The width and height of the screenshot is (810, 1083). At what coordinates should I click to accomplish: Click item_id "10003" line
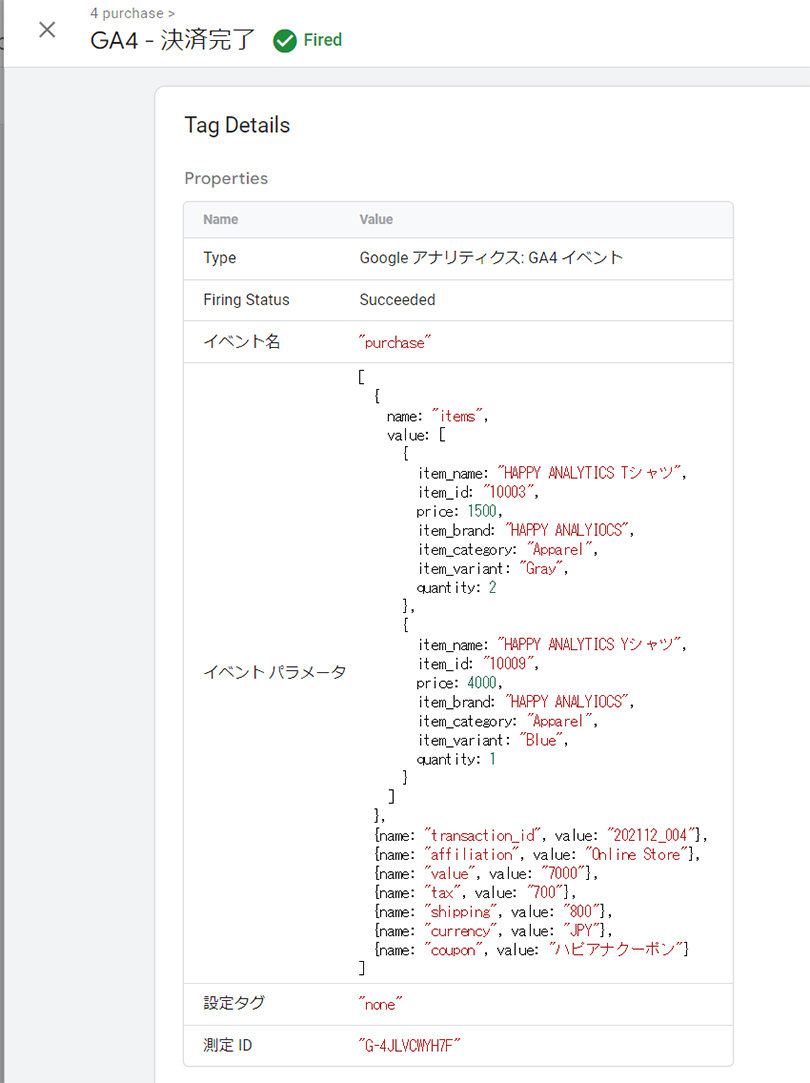pyautogui.click(x=478, y=492)
